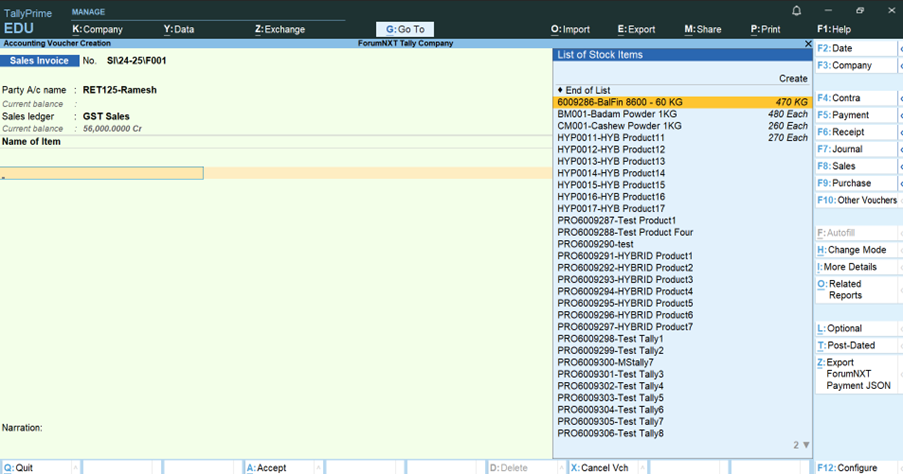Viewport: 903px width, 474px height.
Task: Click F2: Date button
Action: point(856,48)
